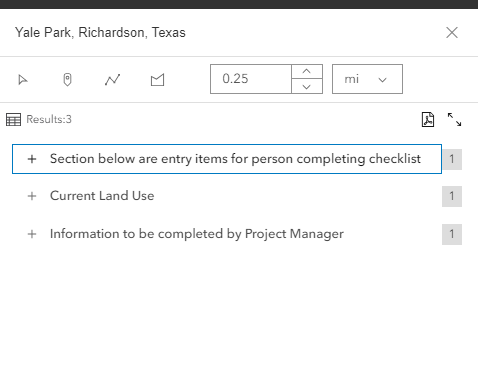Click the 'Yale Park, Richardson, Texas' title
This screenshot has height=365, width=478.
point(100,33)
